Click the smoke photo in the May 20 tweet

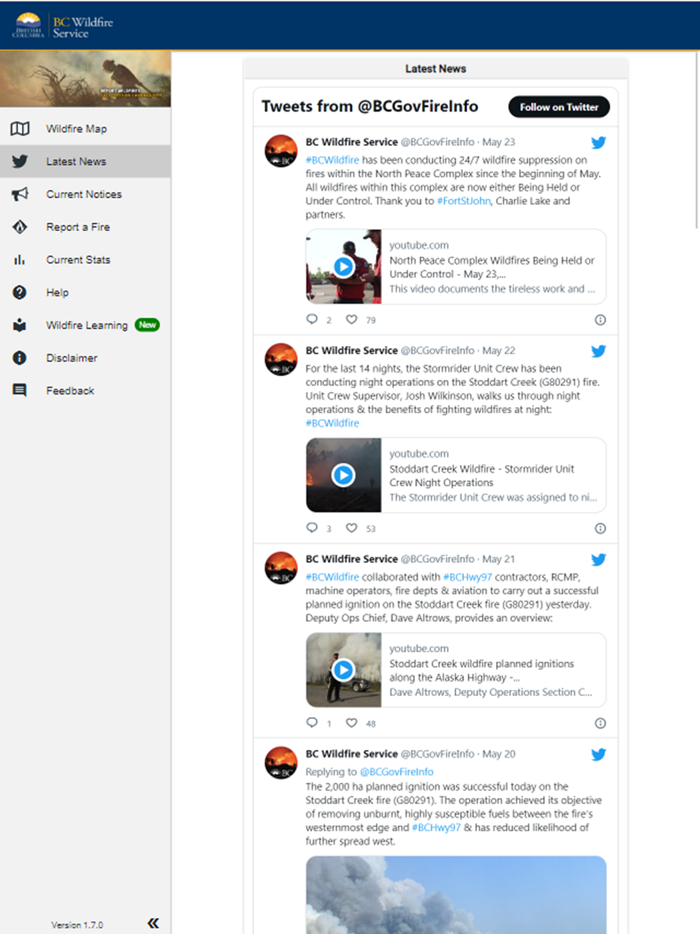(x=456, y=895)
